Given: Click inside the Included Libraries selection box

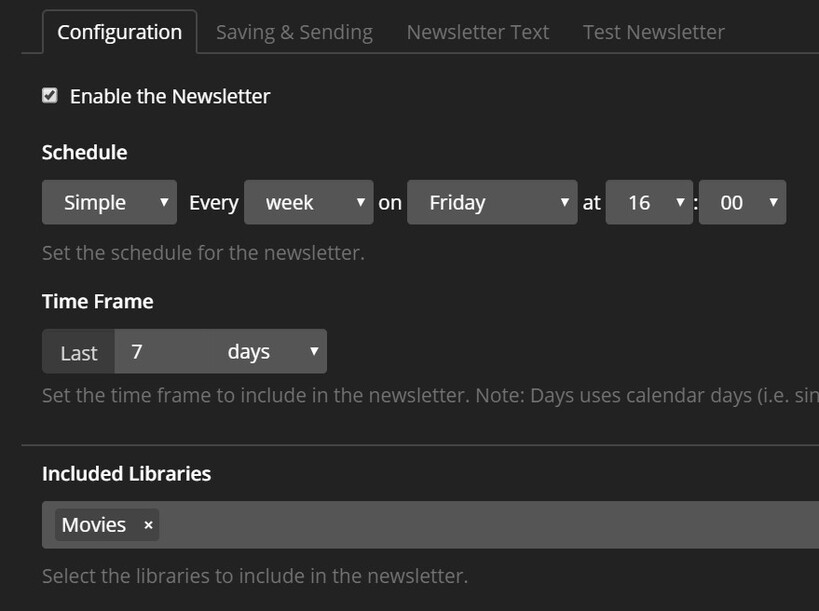Looking at the screenshot, I should (480, 525).
